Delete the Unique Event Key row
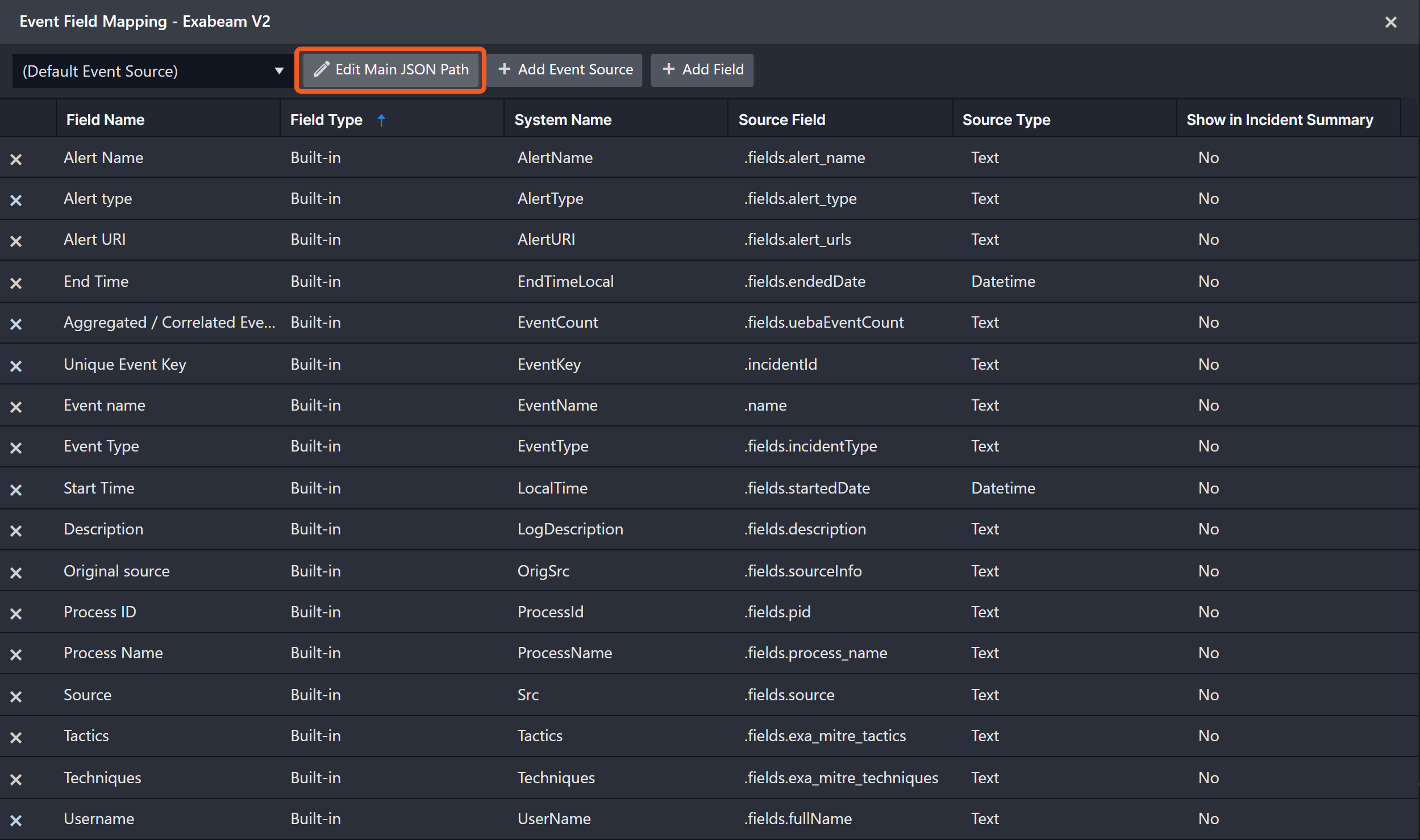 click(x=16, y=366)
